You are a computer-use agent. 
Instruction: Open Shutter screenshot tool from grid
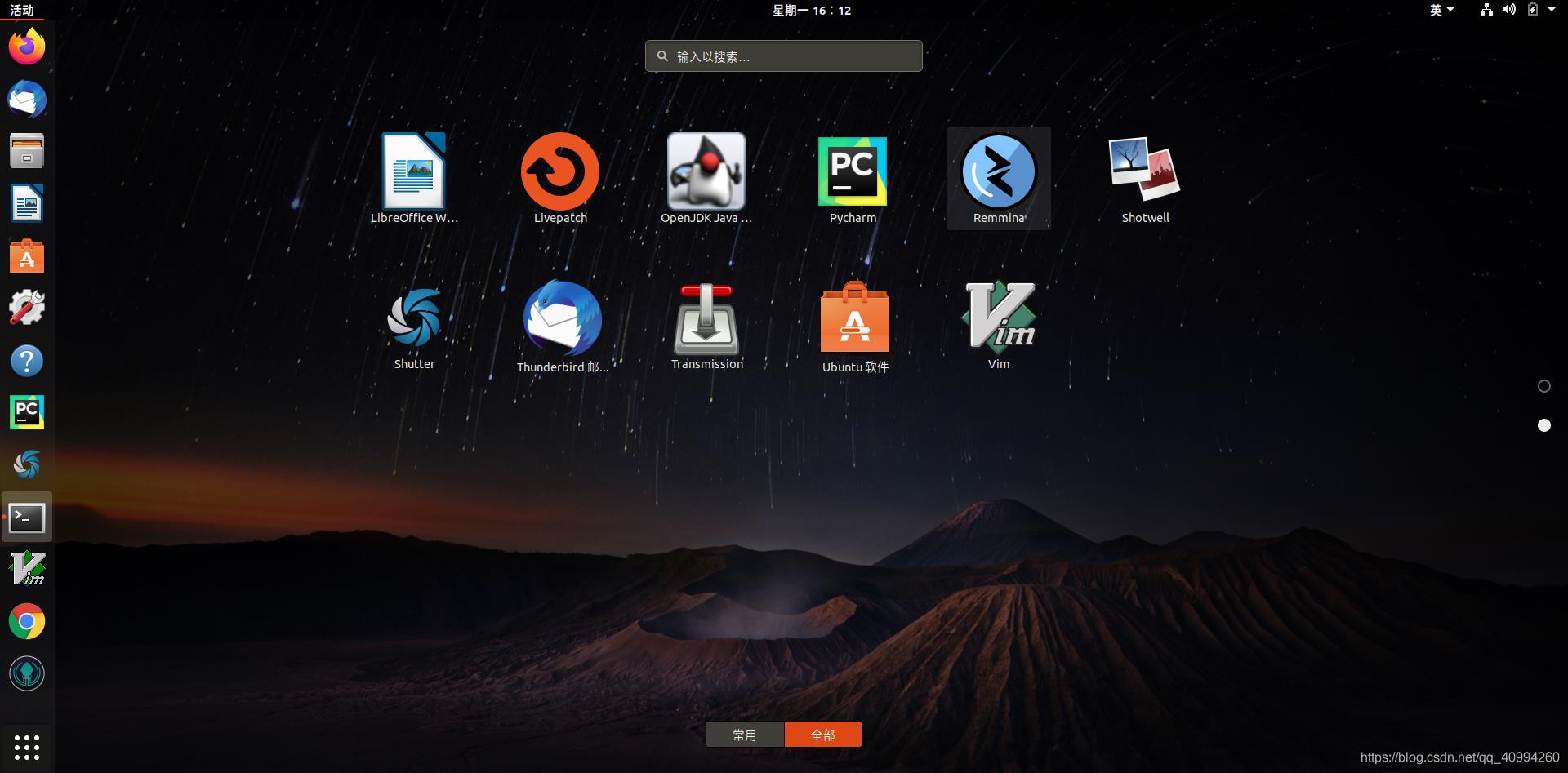pos(414,327)
